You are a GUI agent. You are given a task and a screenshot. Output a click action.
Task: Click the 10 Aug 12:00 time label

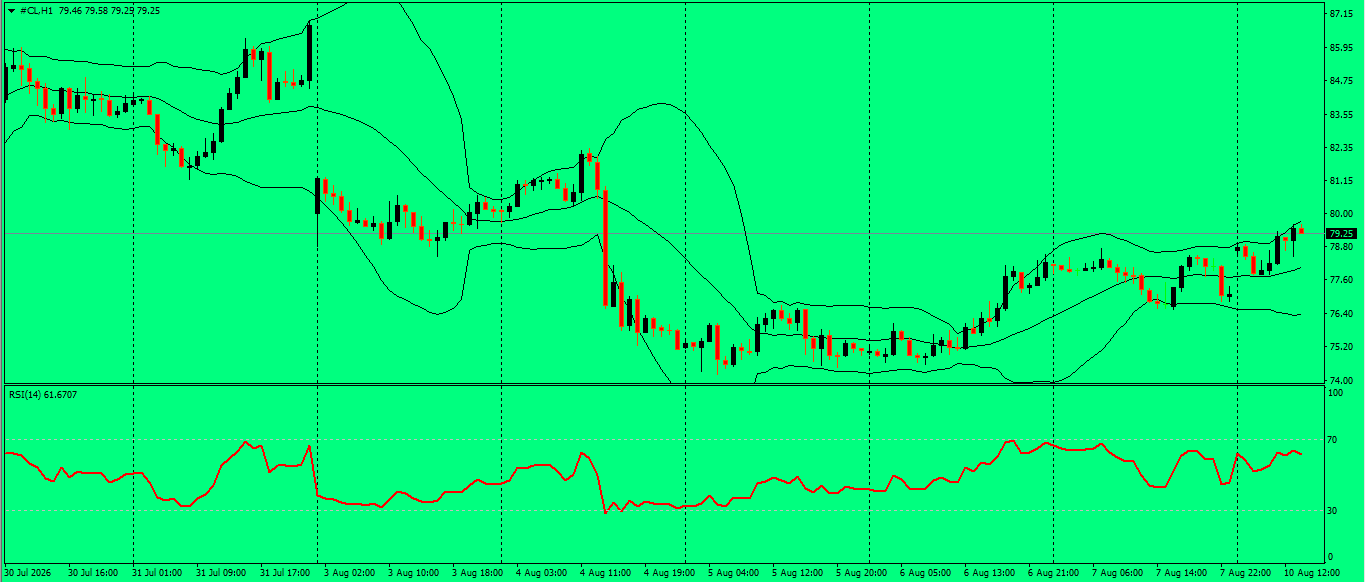tap(1313, 573)
